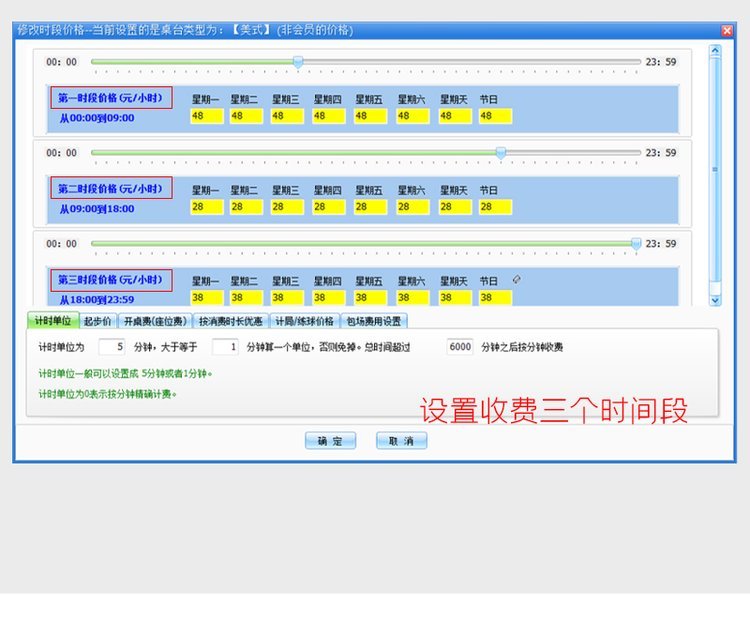Edit second period 星期二 price 28
Image resolution: width=750 pixels, height=622 pixels.
pyautogui.click(x=246, y=207)
